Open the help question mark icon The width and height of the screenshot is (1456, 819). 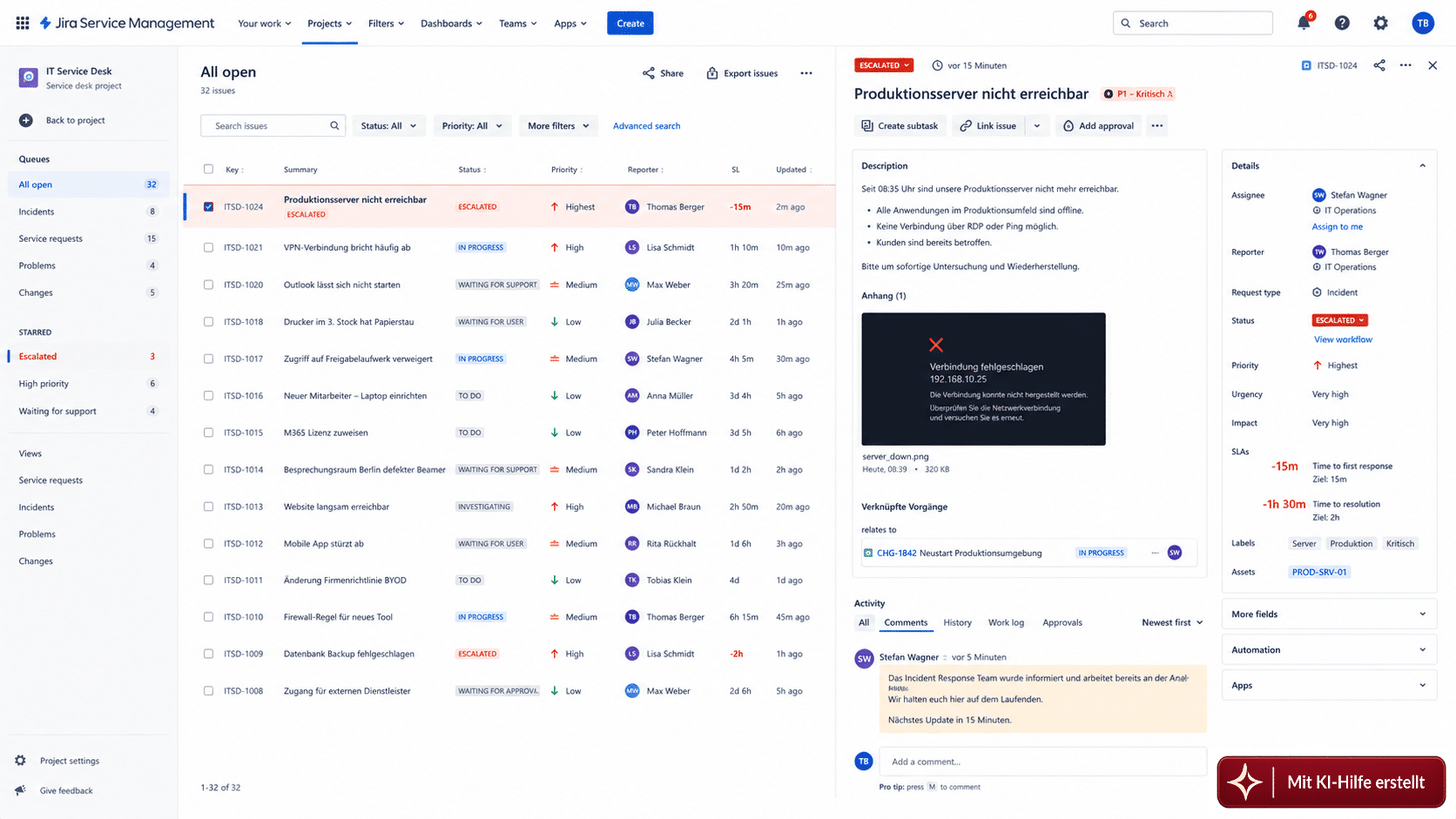coord(1342,23)
